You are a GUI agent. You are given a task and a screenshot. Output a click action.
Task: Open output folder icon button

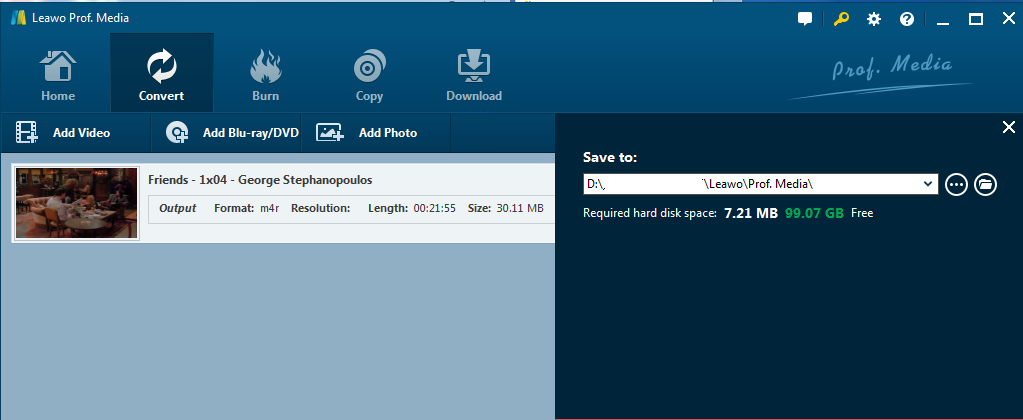click(x=986, y=185)
